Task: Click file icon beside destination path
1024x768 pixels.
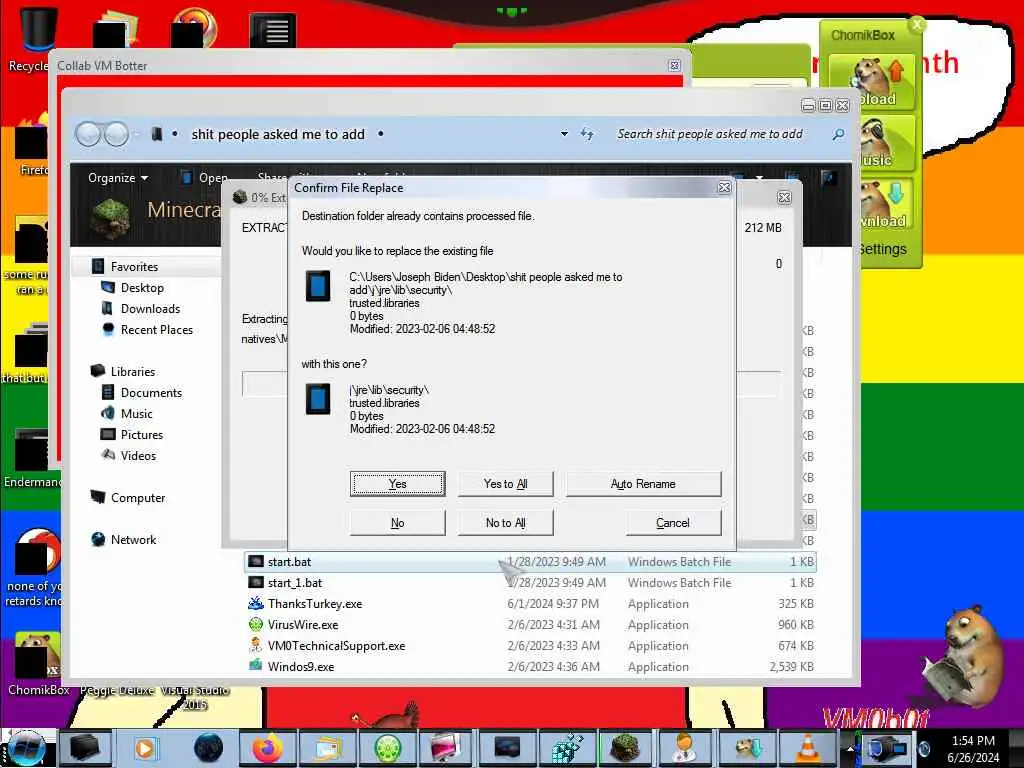Action: tap(317, 286)
